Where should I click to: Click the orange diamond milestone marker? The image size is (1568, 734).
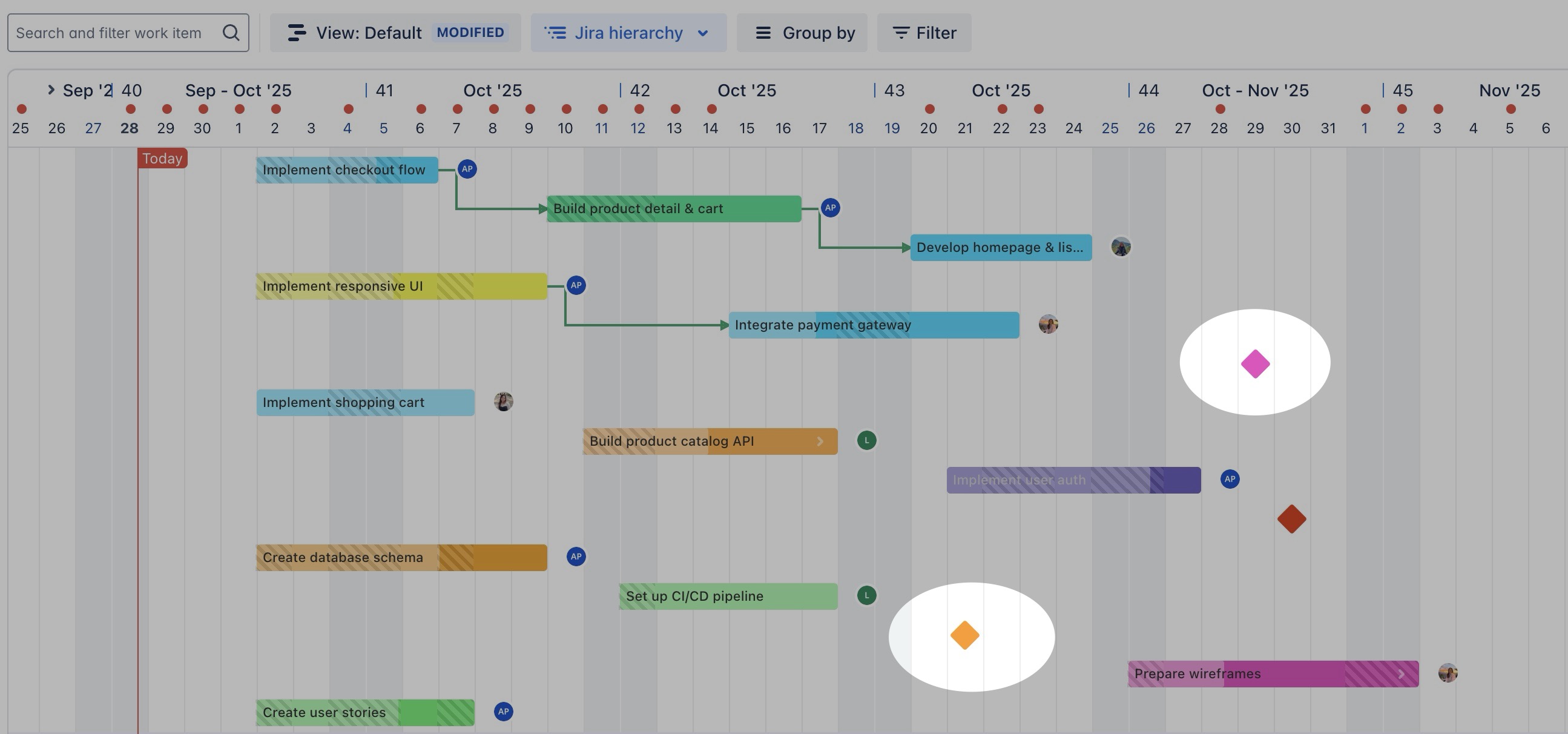965,635
